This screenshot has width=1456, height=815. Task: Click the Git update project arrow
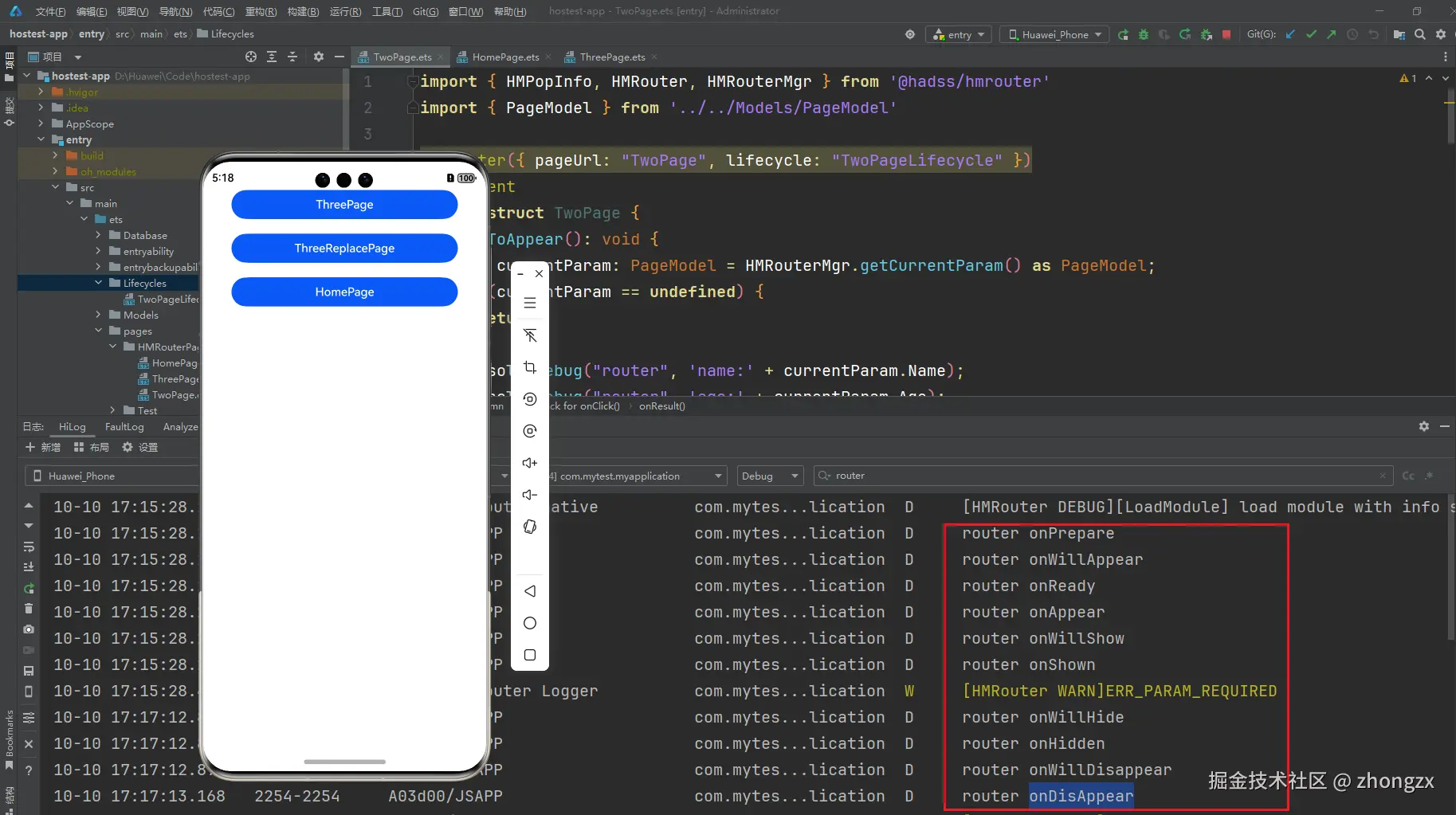(1290, 34)
